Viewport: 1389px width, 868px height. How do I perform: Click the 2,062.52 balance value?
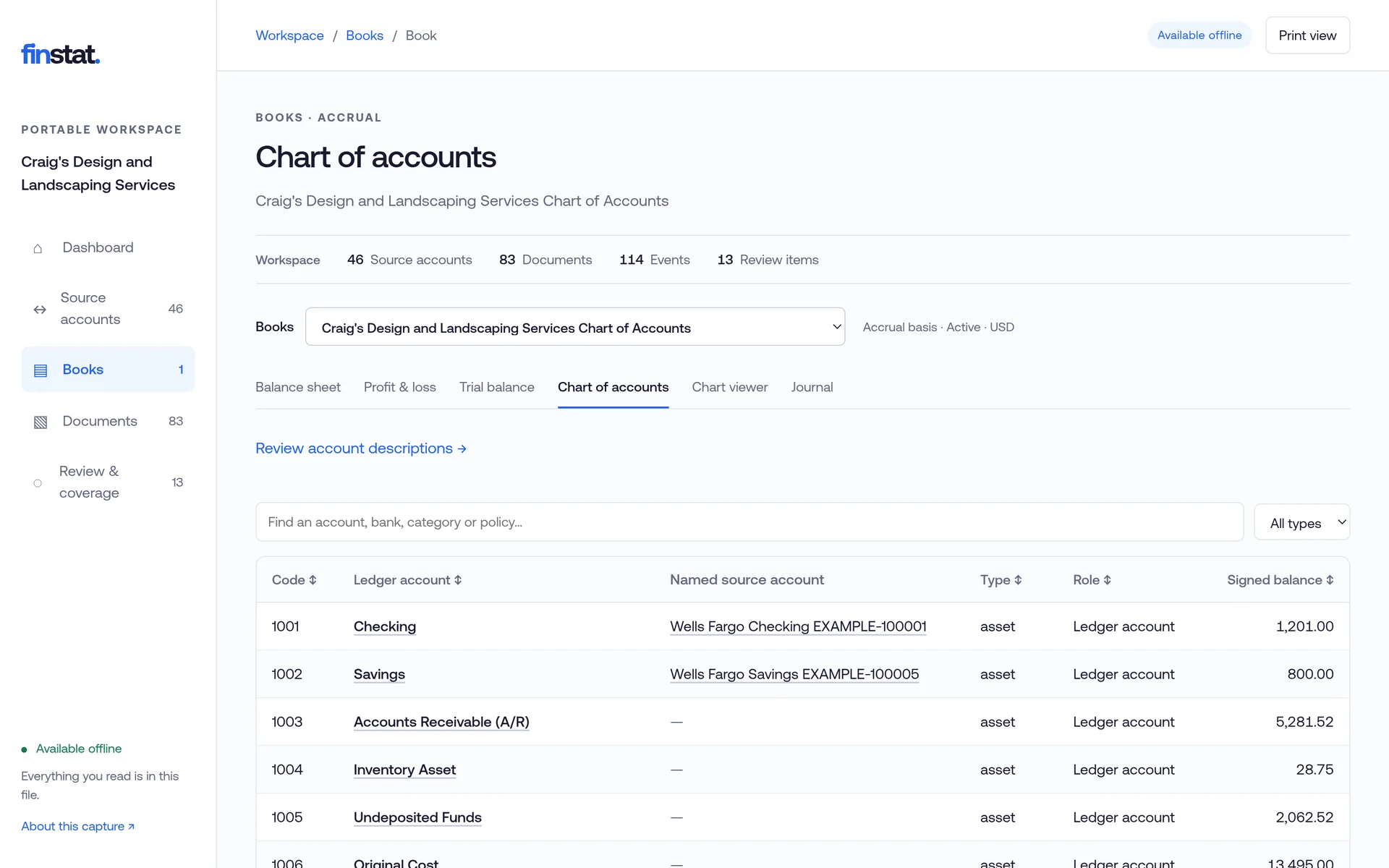1304,817
